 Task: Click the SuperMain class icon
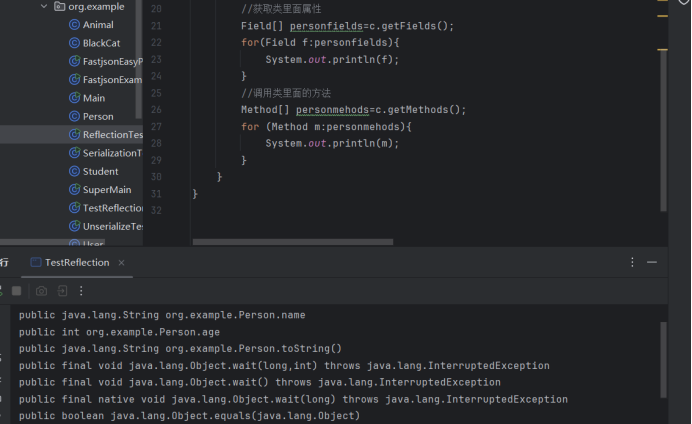pyautogui.click(x=74, y=189)
